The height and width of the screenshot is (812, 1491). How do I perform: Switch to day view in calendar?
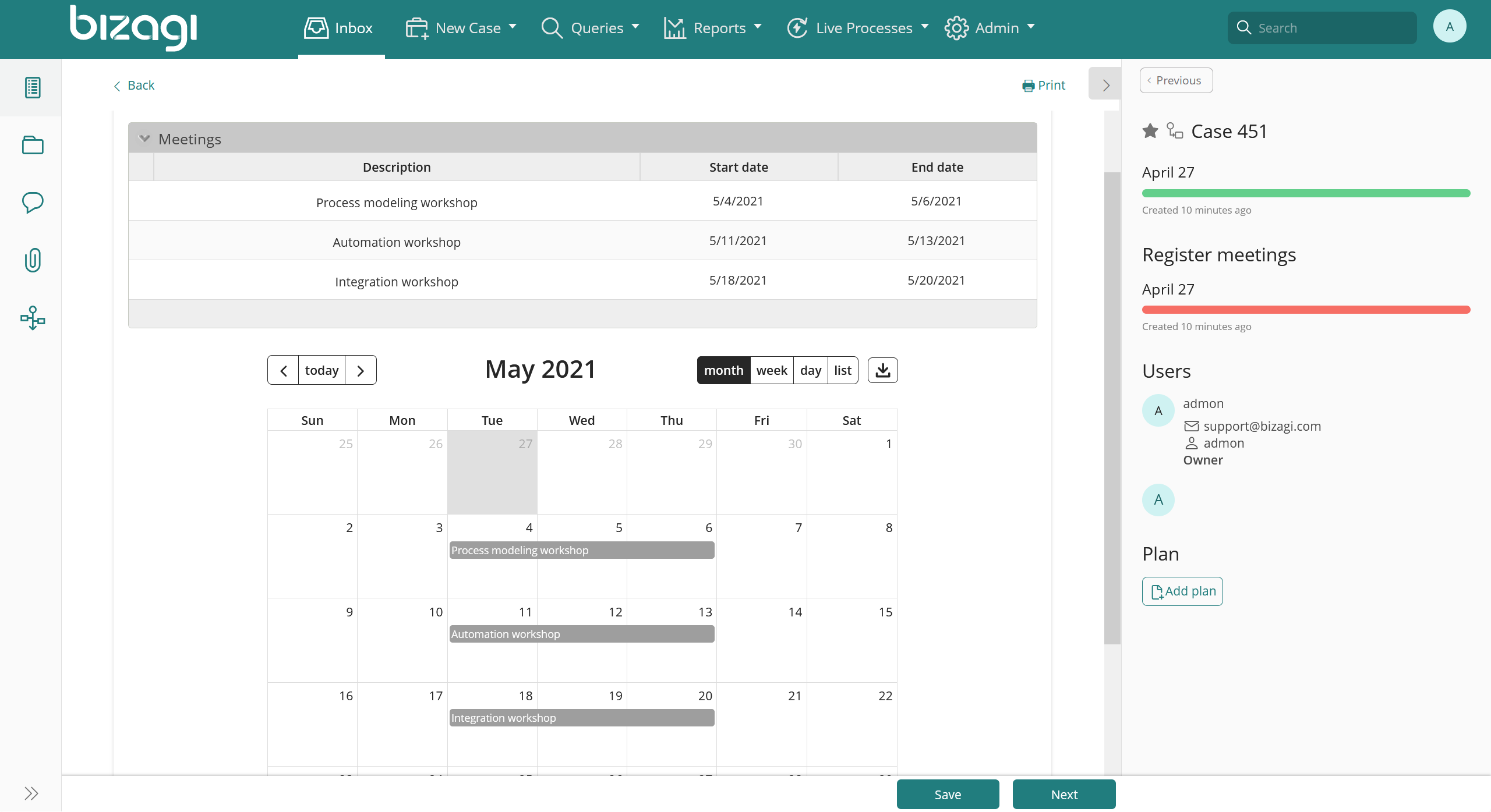pyautogui.click(x=810, y=369)
